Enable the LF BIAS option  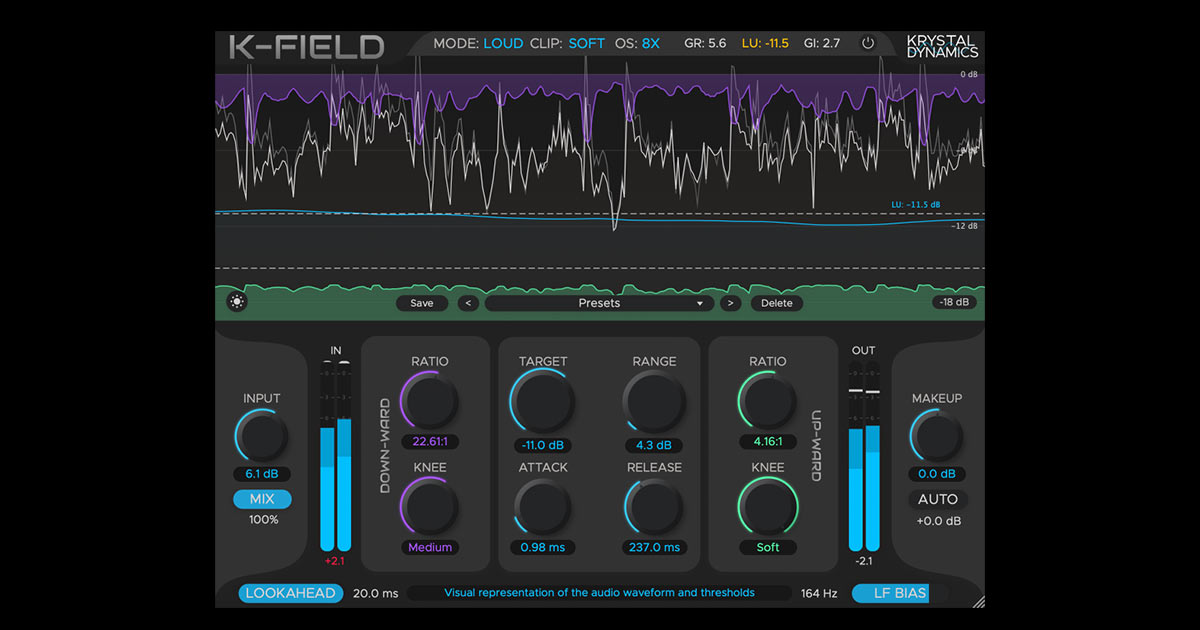pos(891,592)
